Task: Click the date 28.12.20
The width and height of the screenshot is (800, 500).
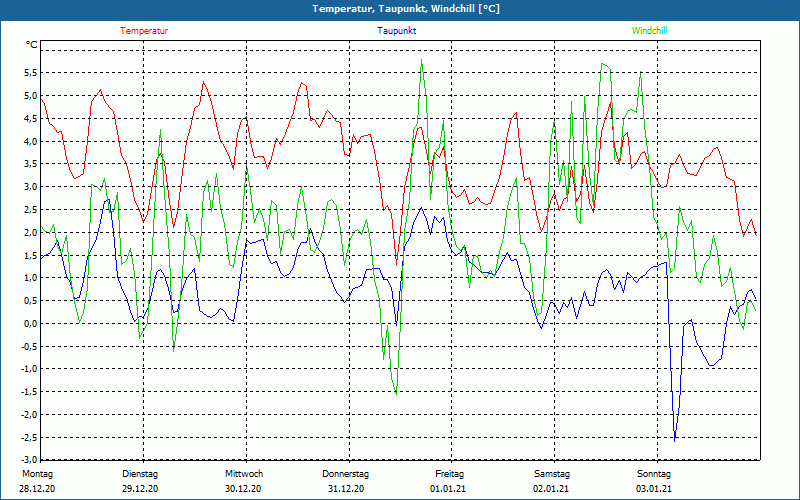Action: coord(37,489)
